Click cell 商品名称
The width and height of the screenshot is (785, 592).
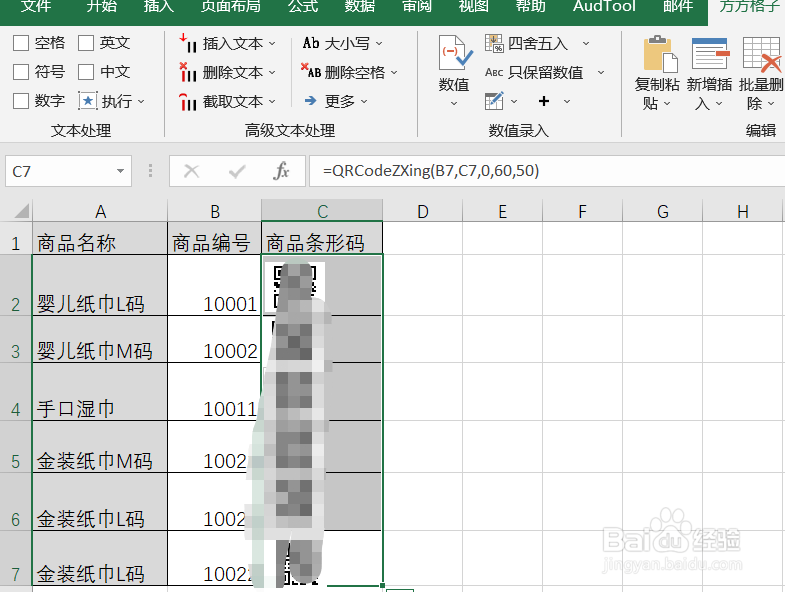[x=100, y=238]
